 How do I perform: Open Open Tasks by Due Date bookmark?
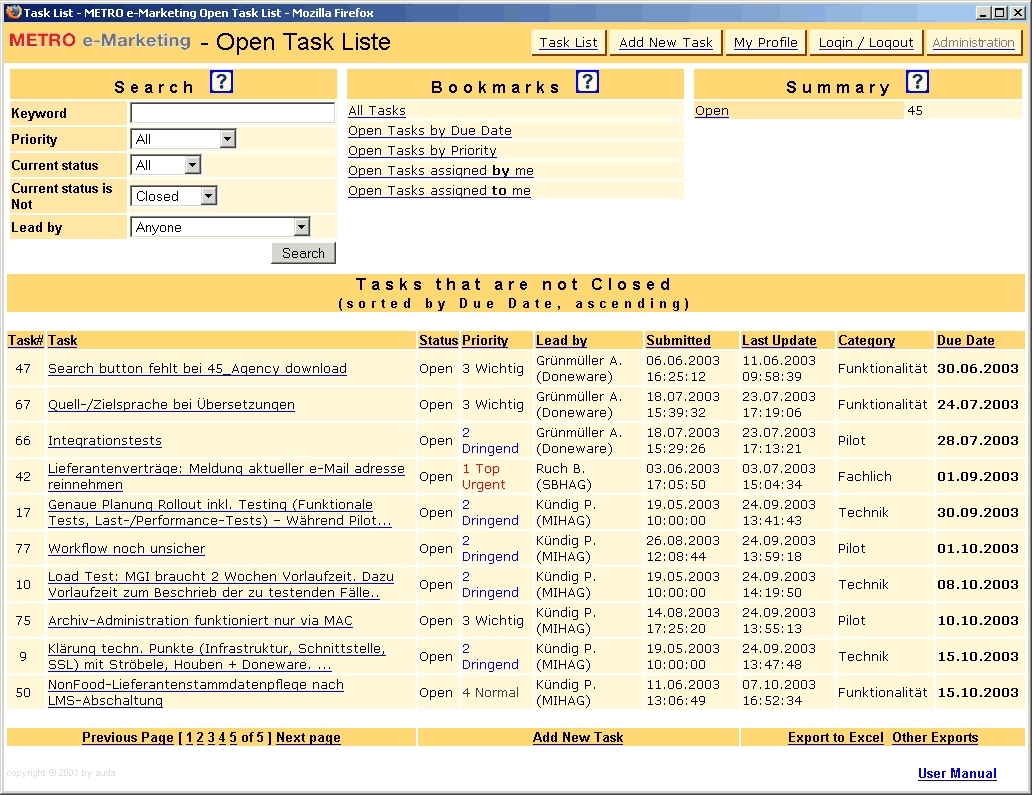(430, 130)
